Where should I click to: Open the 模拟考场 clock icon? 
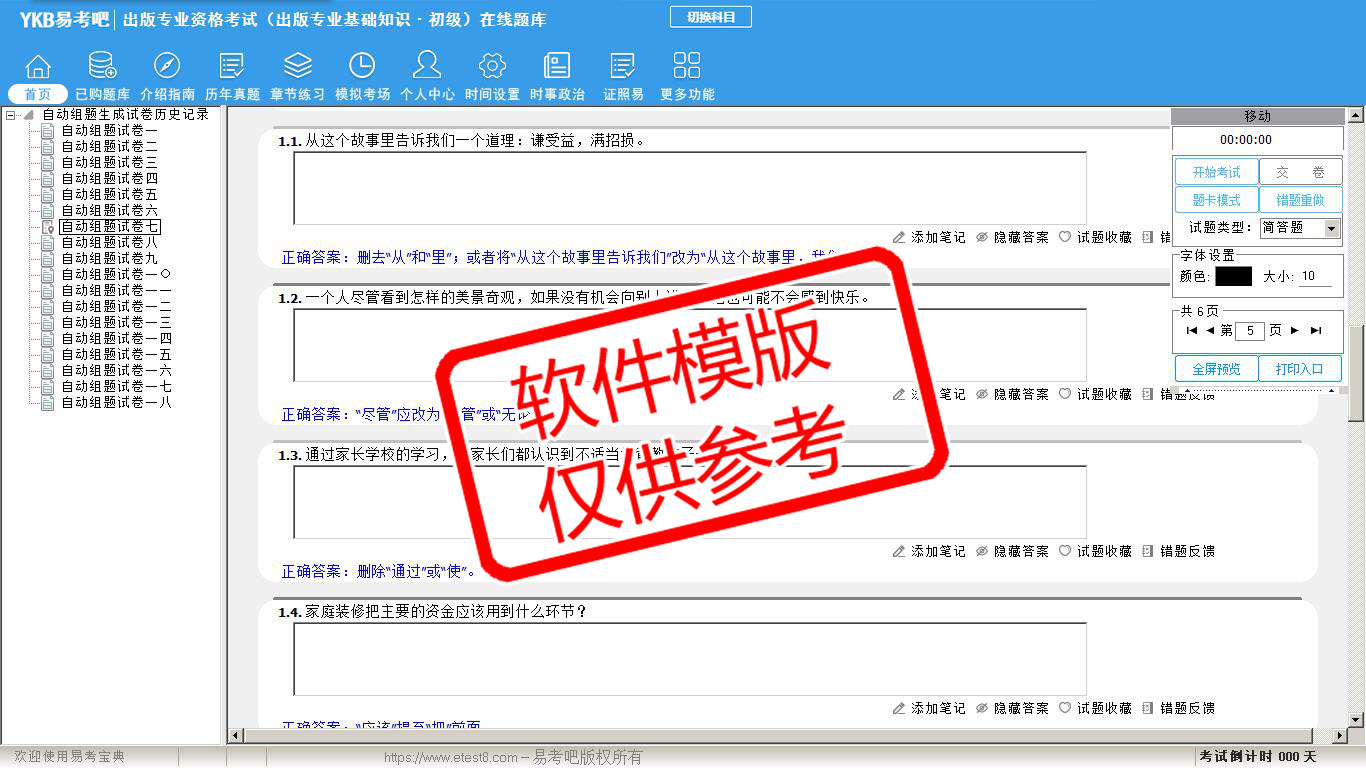tap(362, 67)
